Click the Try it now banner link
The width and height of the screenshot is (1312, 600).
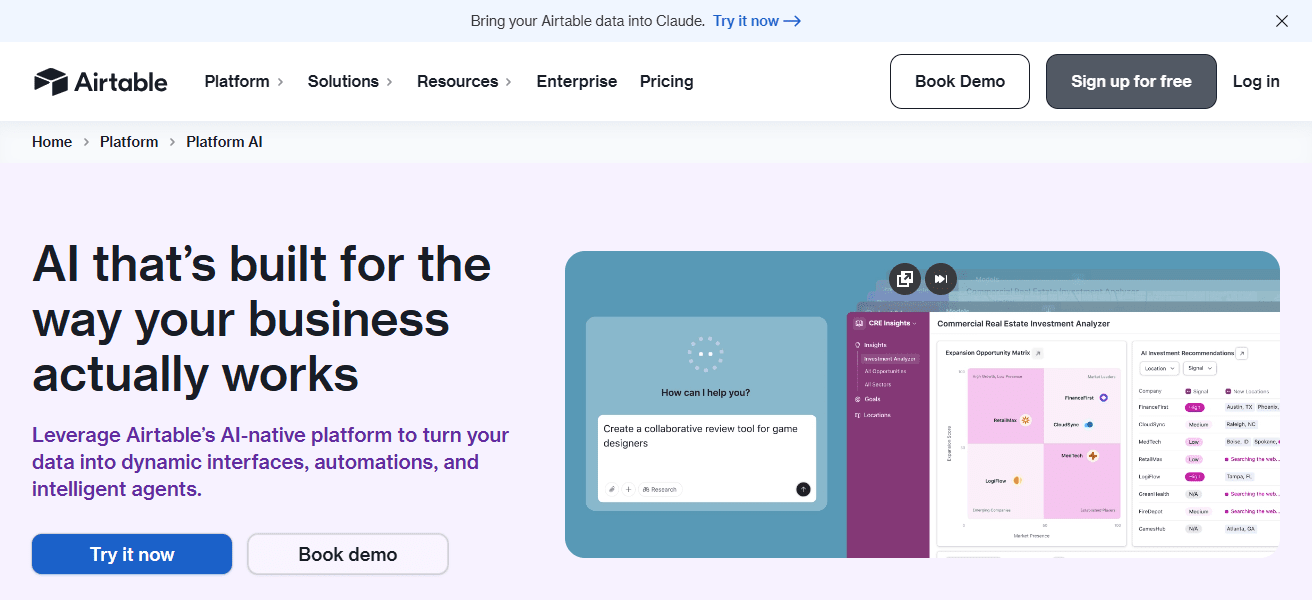[757, 21]
